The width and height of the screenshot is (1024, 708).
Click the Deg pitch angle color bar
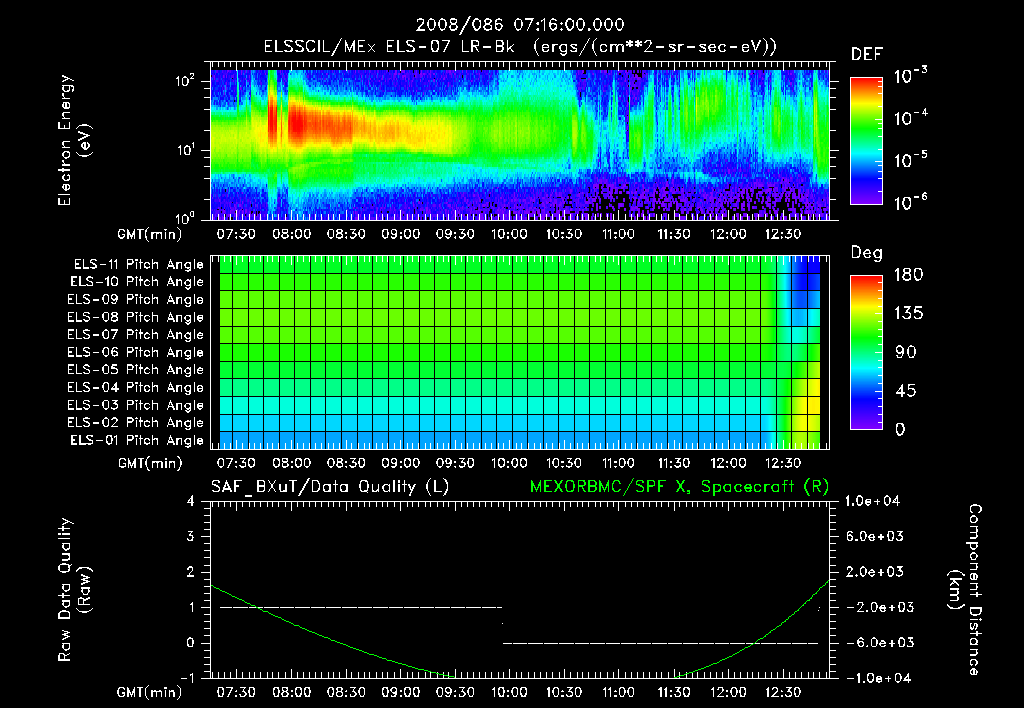pyautogui.click(x=866, y=353)
